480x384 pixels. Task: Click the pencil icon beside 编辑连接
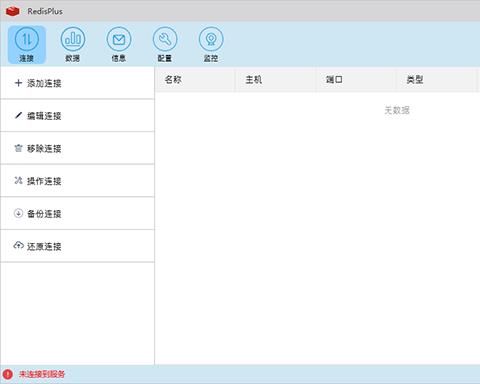point(18,115)
